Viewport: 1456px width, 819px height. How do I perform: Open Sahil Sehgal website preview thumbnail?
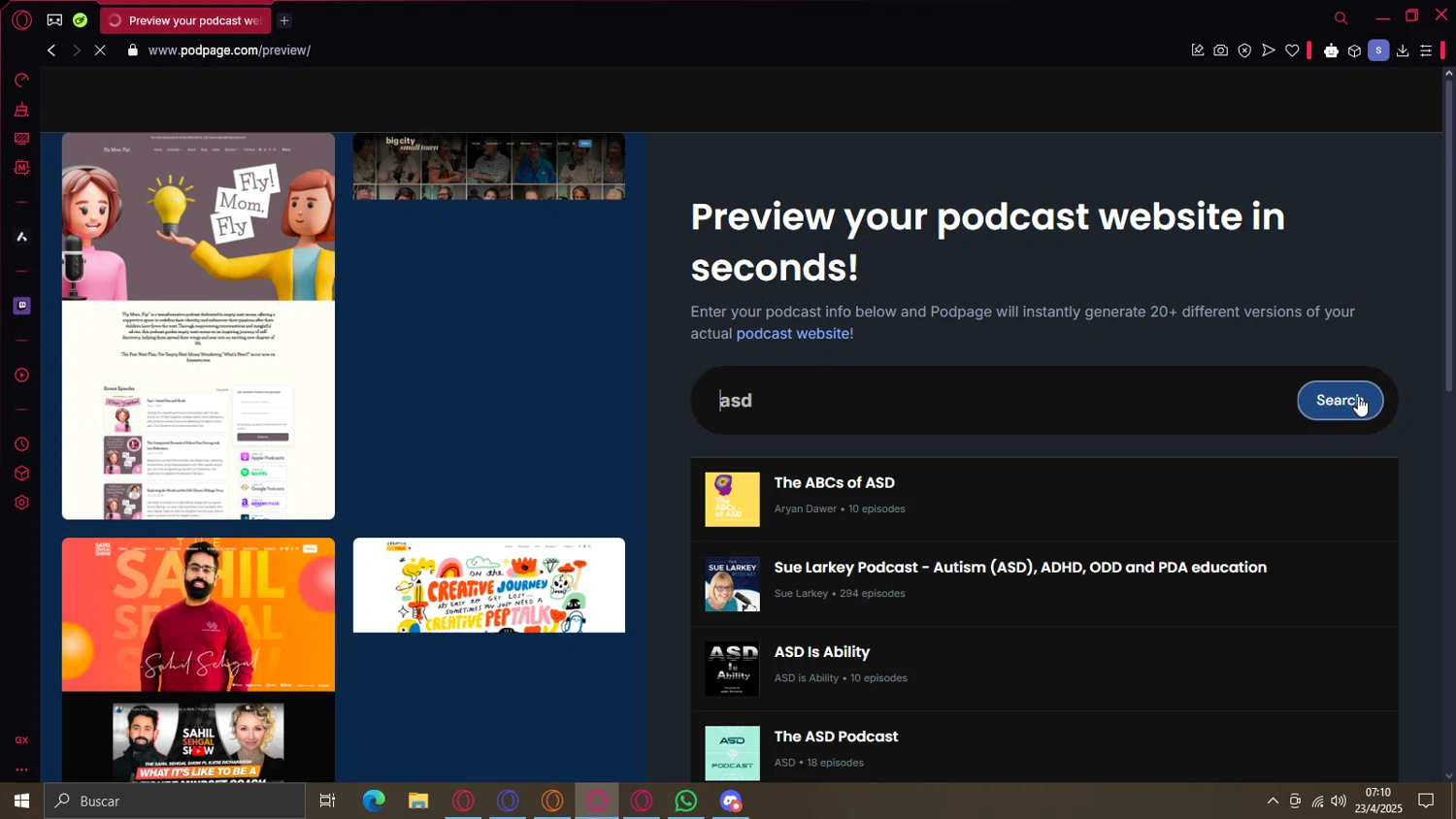(198, 660)
